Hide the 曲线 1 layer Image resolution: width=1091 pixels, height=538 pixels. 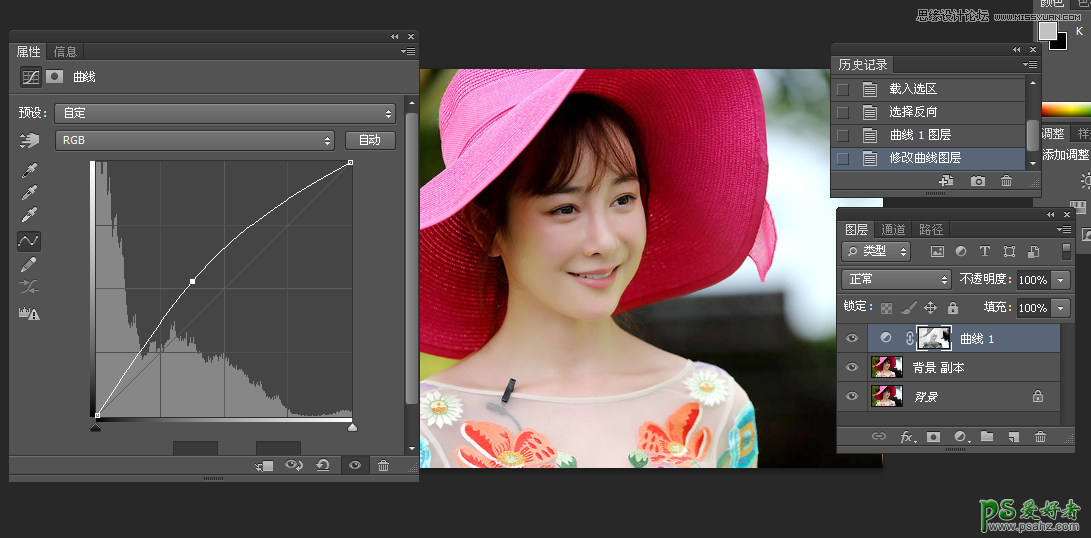point(852,339)
